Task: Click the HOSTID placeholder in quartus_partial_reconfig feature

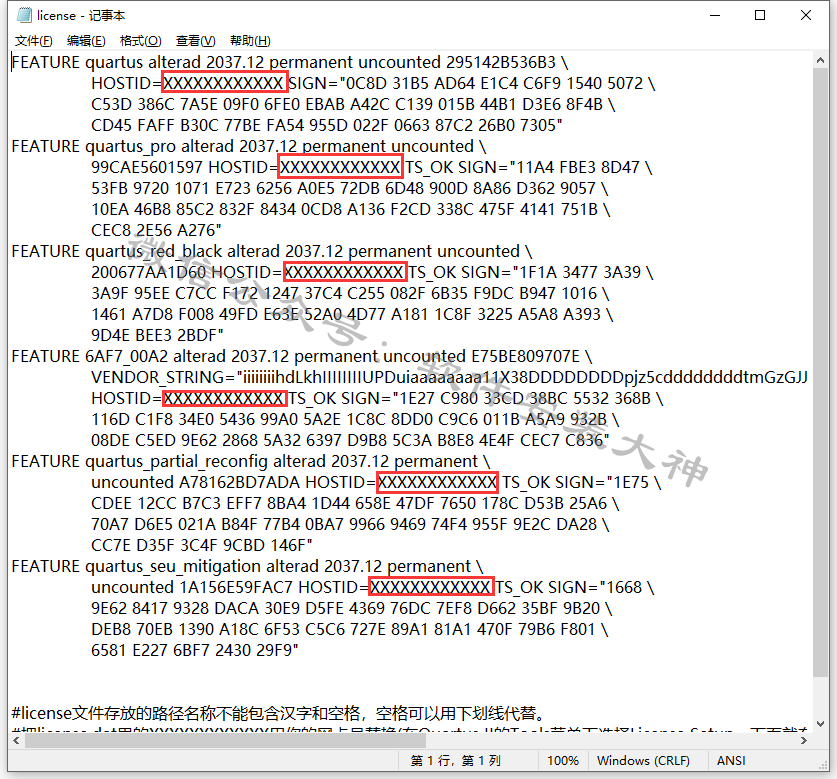Action: (437, 482)
